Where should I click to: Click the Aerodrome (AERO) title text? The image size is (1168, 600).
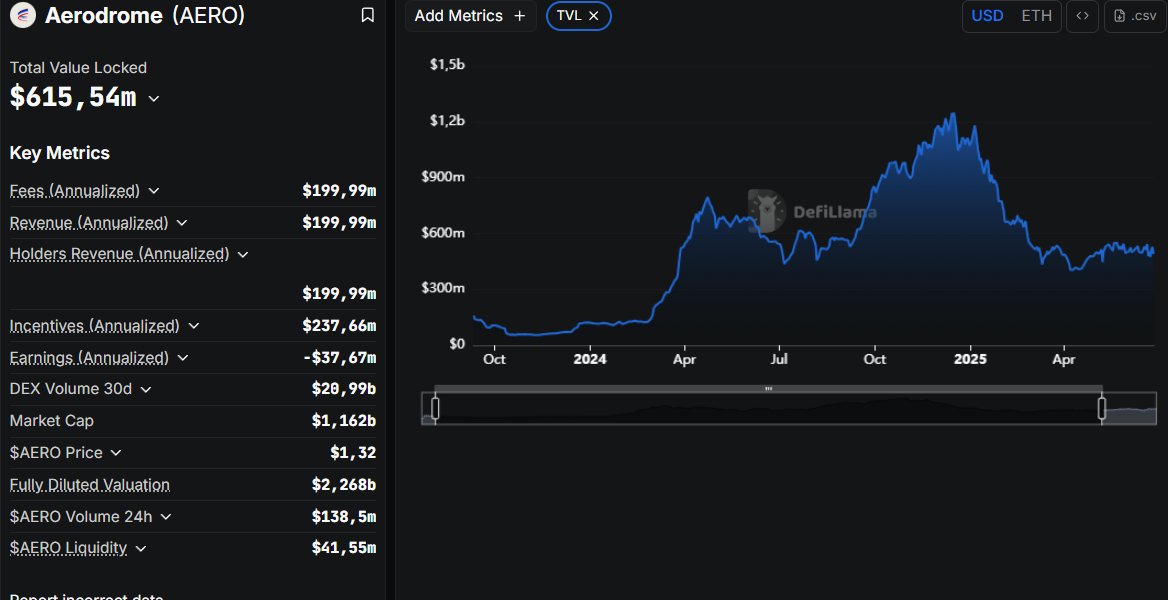pos(145,15)
